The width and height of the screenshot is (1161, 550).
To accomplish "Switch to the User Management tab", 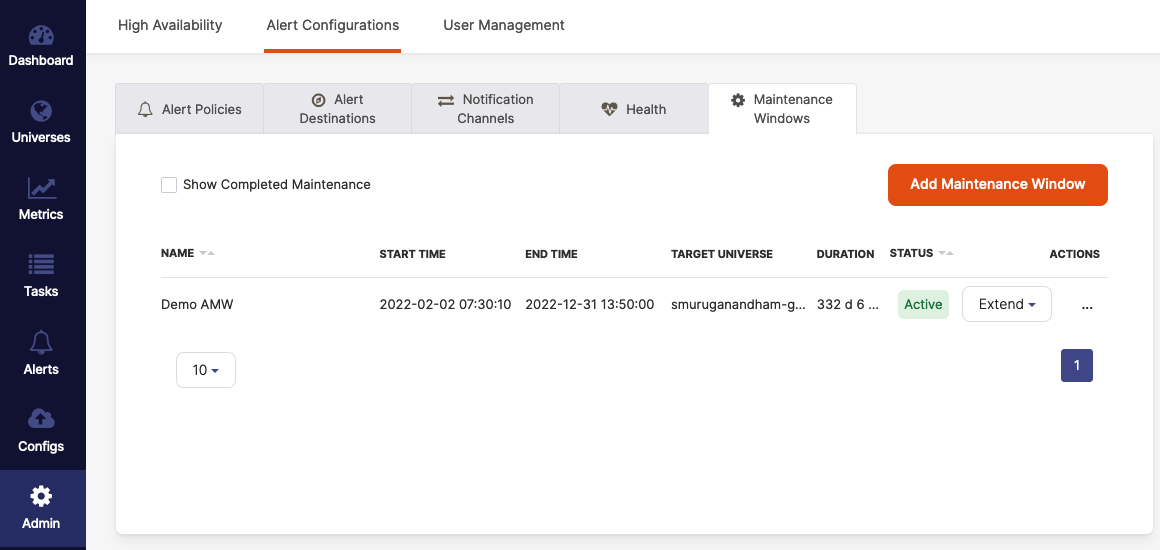I will coord(504,25).
